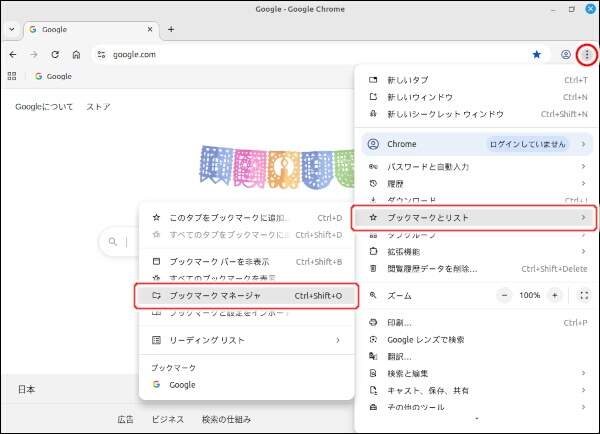Click the forward navigation arrow
600x434 pixels.
(34, 55)
